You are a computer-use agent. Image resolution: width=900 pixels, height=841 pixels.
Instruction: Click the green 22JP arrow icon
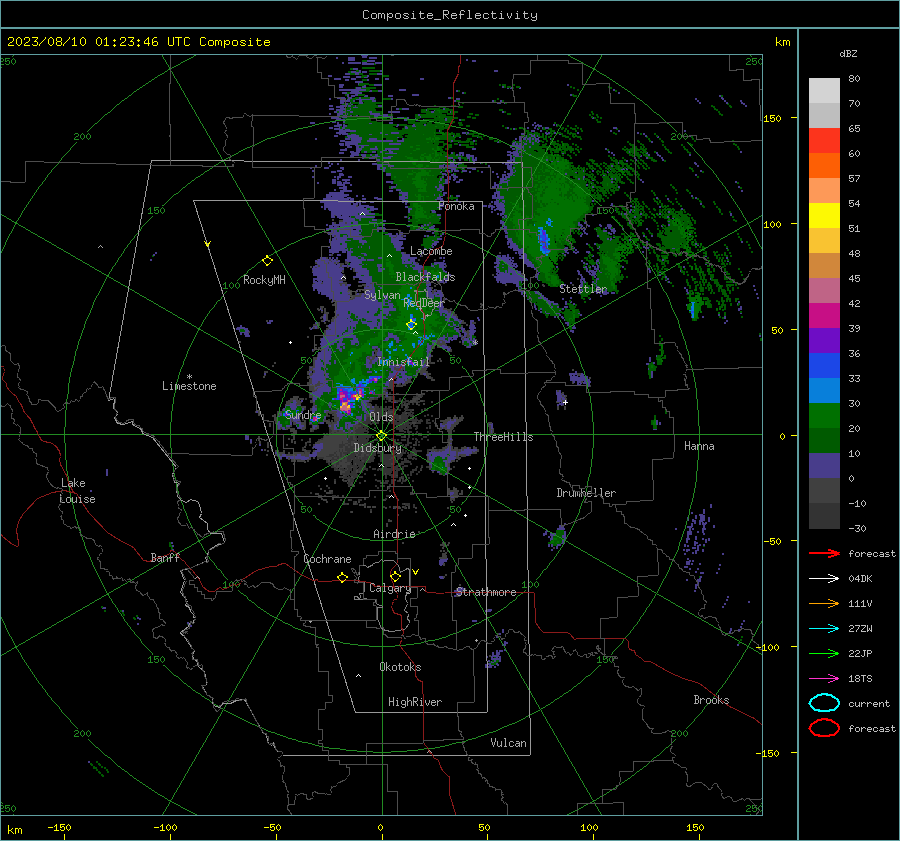(x=824, y=653)
